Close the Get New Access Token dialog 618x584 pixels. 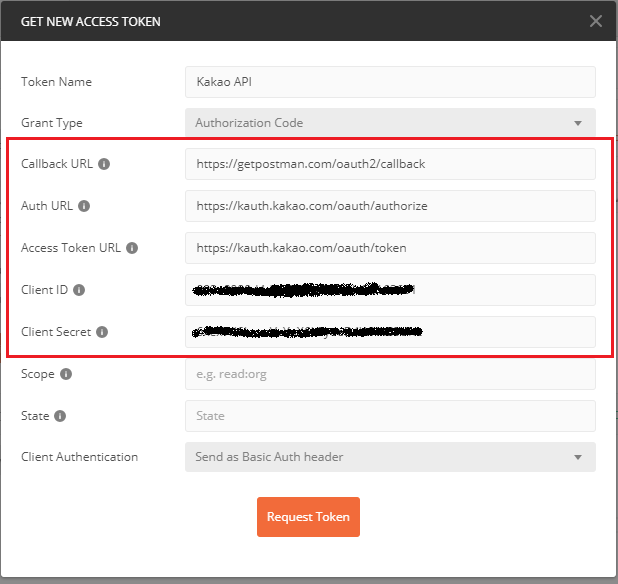click(596, 21)
